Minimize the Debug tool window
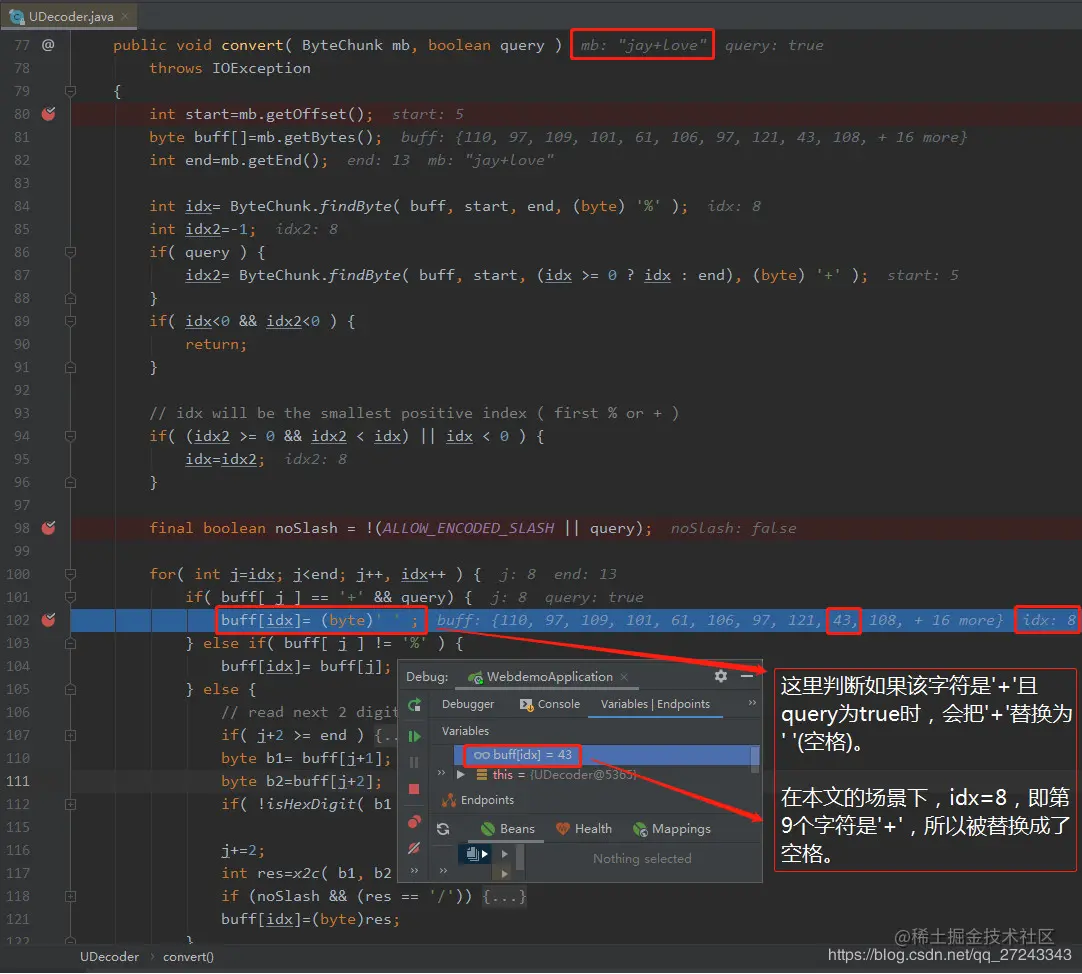1082x974 pixels. [747, 676]
